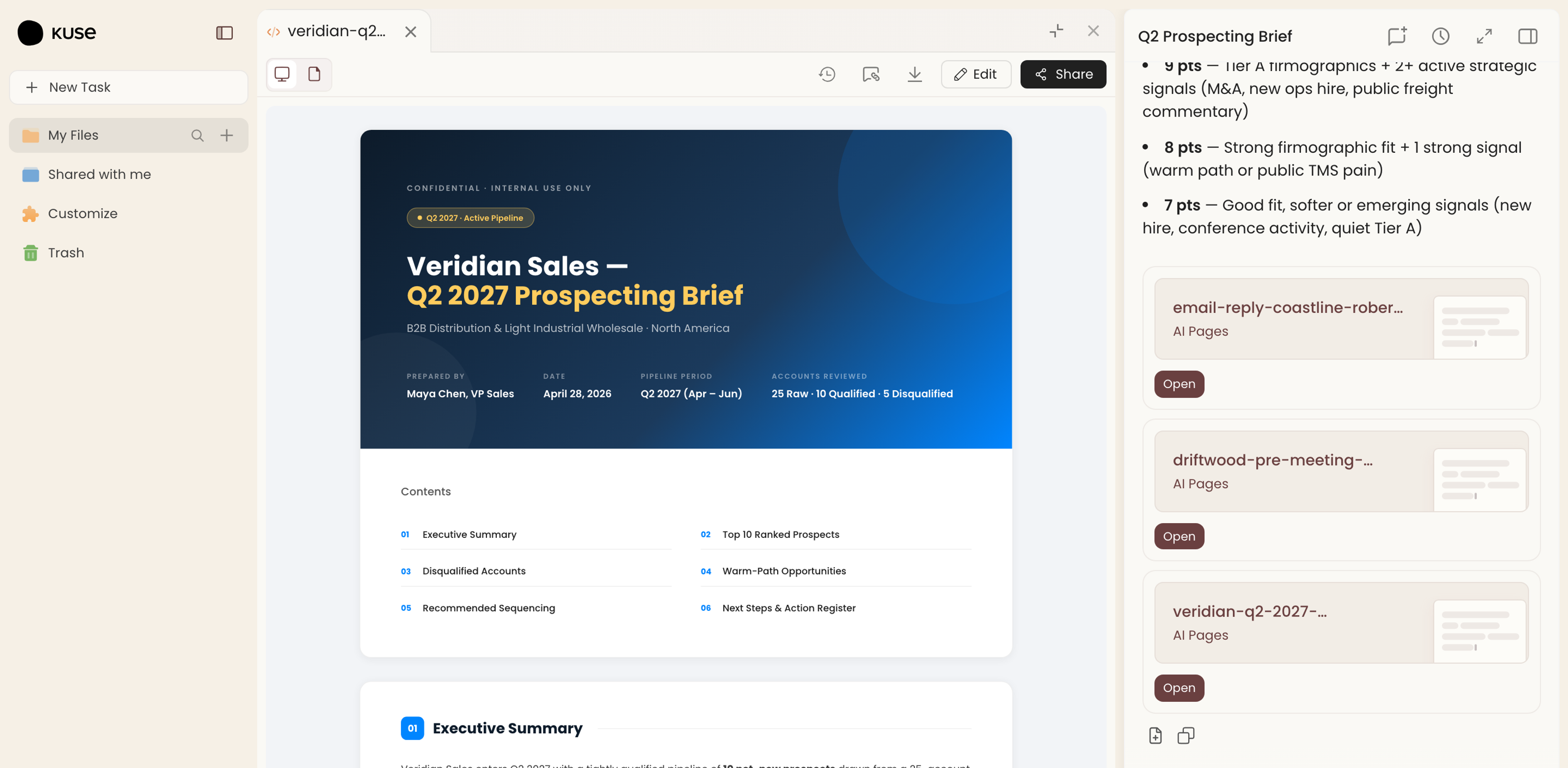Open chat history clock icon
This screenshot has height=768, width=1568.
pyautogui.click(x=1440, y=36)
